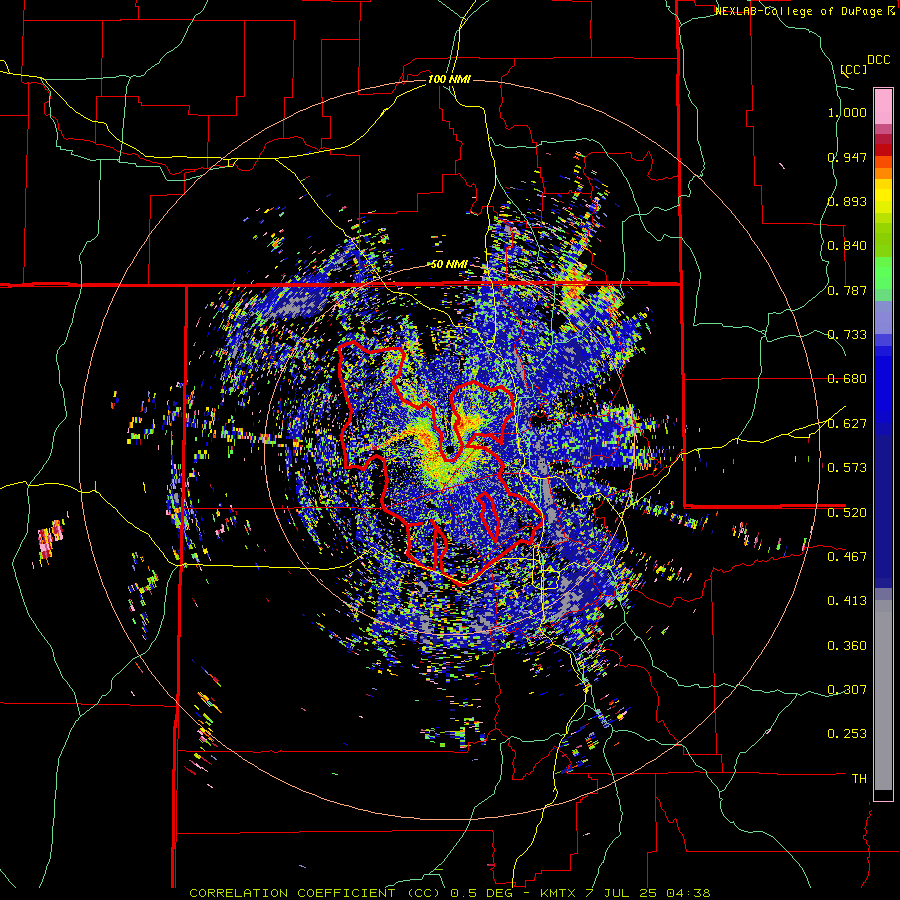Select the 0.467 scale value

coord(847,557)
